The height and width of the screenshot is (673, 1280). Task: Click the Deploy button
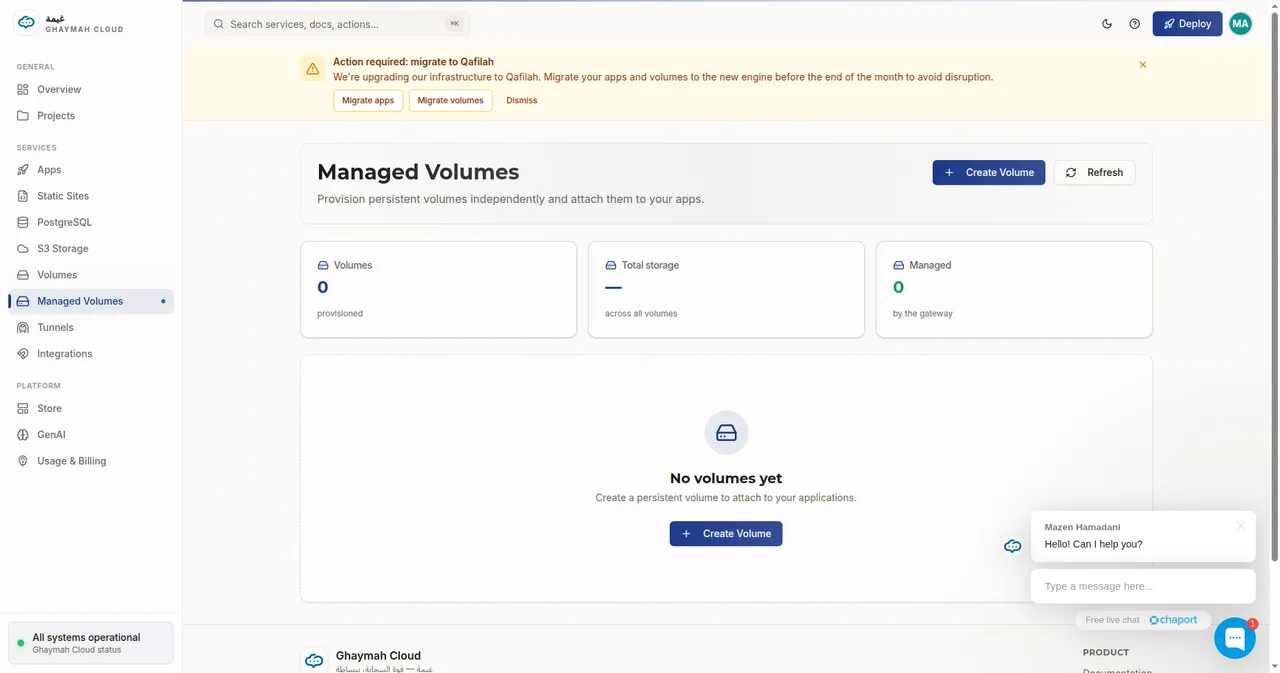[1187, 24]
